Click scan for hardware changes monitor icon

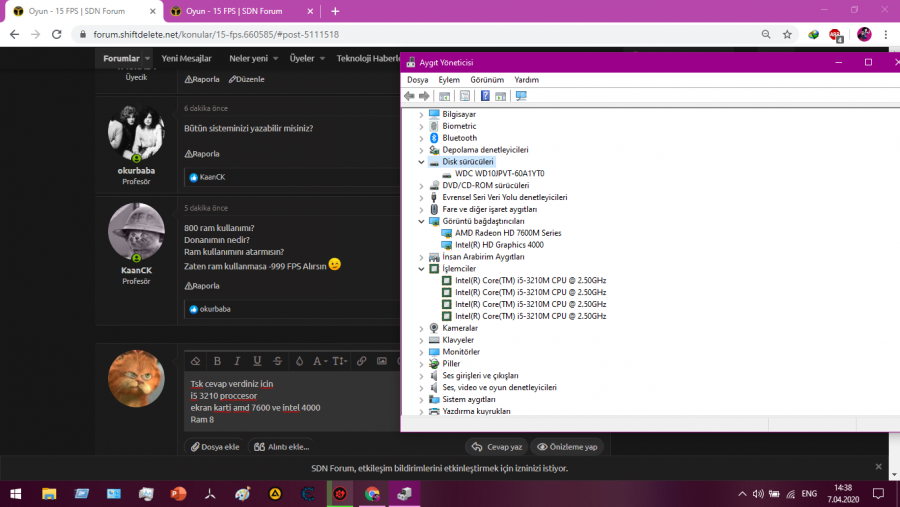coord(521,96)
